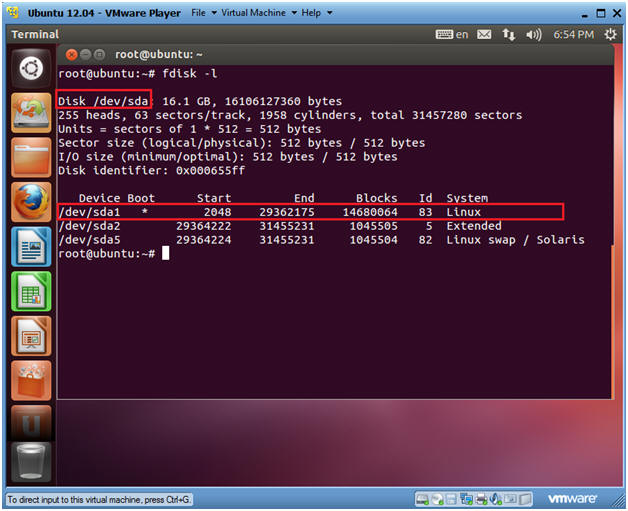Click the VMware hard disk device icon
Image resolution: width=628 pixels, height=511 pixels.
pos(422,499)
